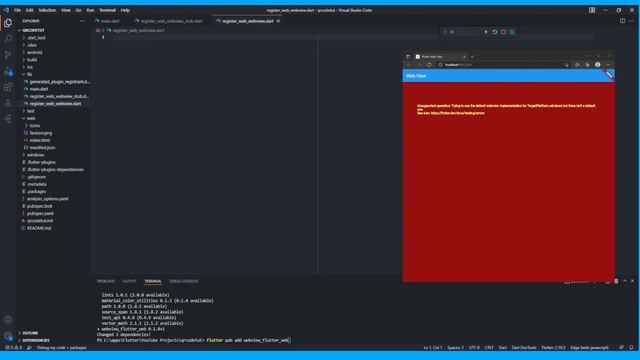The image size is (640, 360).
Task: Show errors and warnings count in status bar
Action: click(13, 347)
